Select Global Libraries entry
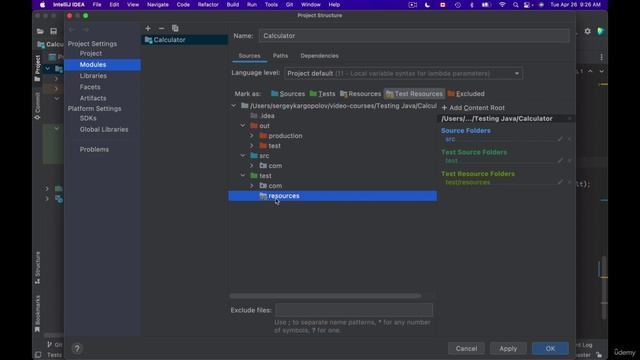 (104, 129)
